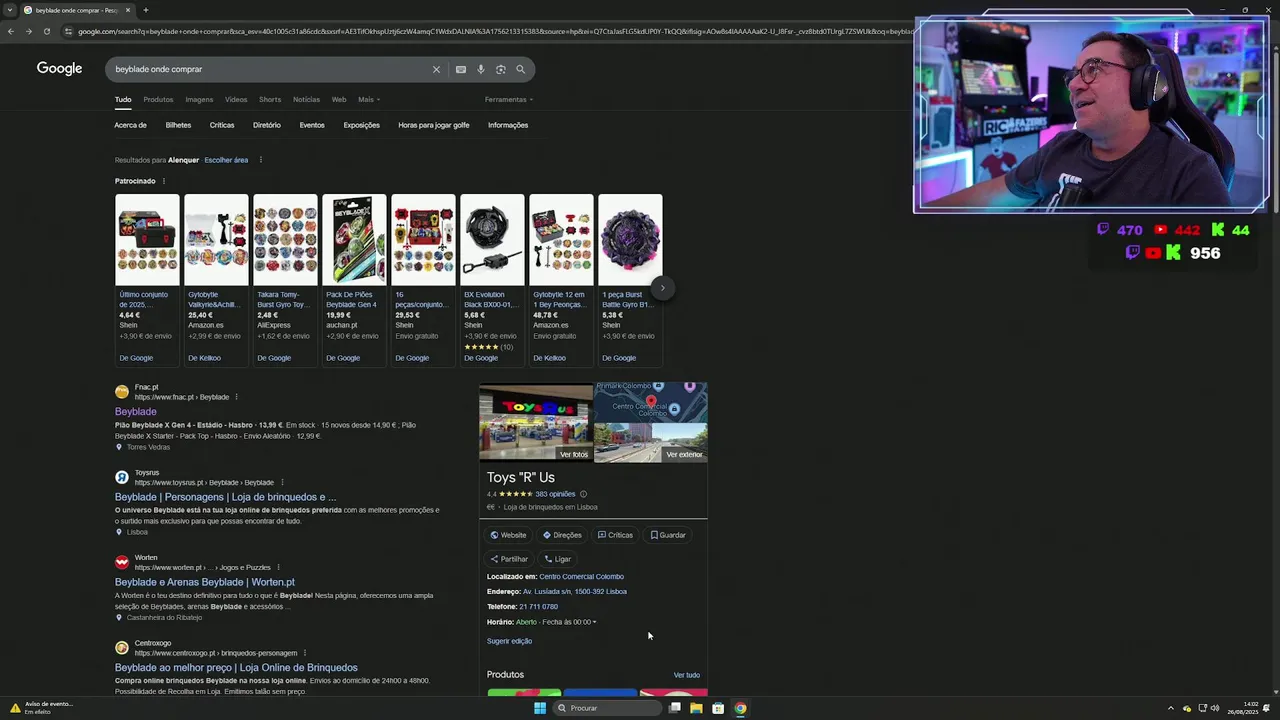This screenshot has width=1280, height=720.
Task: Open the volume icon in system tray
Action: point(1215,708)
